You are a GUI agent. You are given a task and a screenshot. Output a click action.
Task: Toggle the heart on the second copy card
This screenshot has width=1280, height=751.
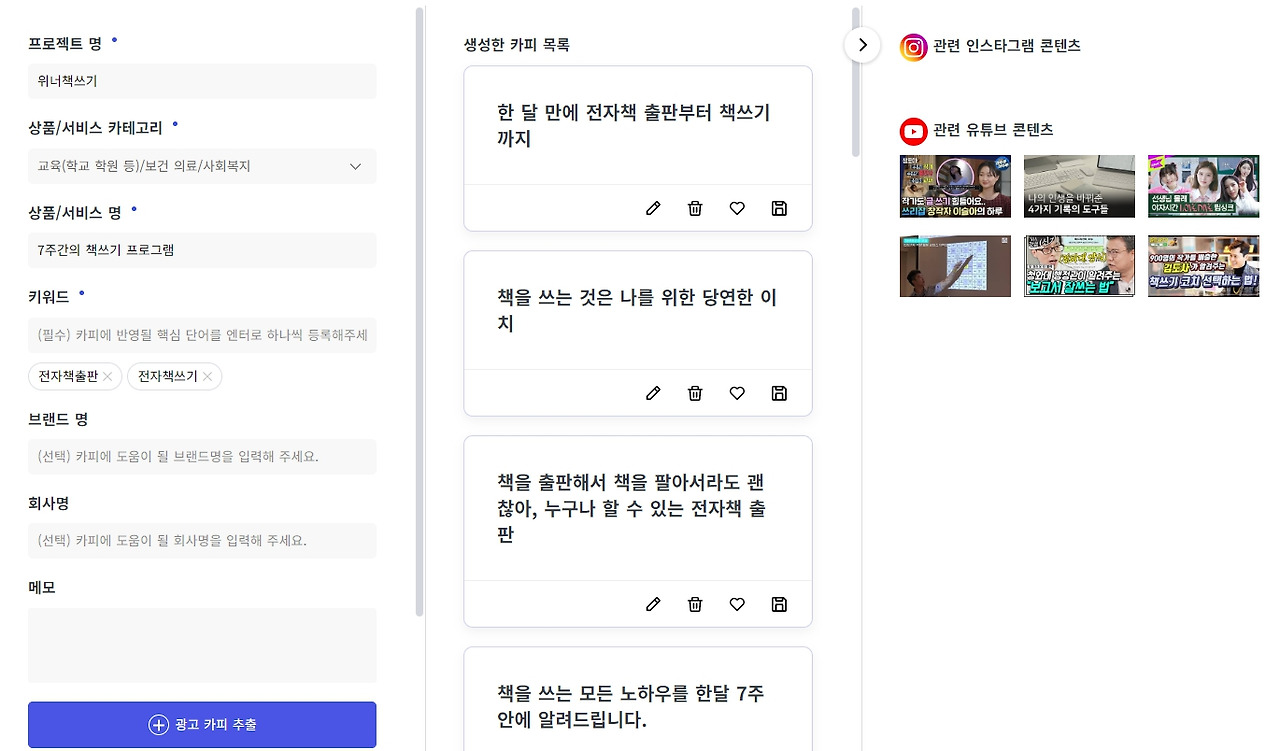737,393
